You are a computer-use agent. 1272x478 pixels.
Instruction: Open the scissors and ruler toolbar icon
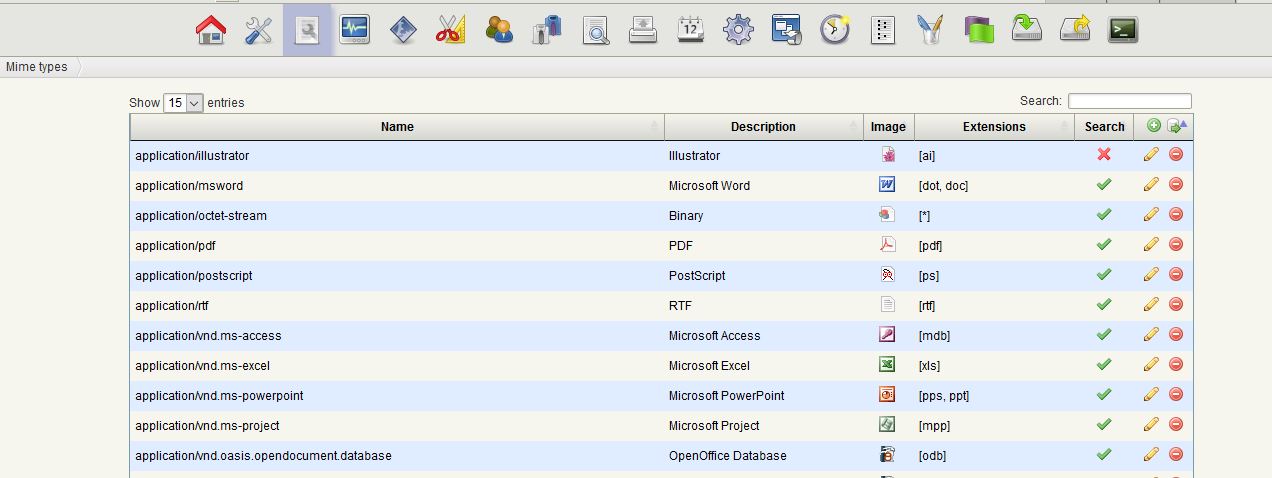(x=450, y=30)
